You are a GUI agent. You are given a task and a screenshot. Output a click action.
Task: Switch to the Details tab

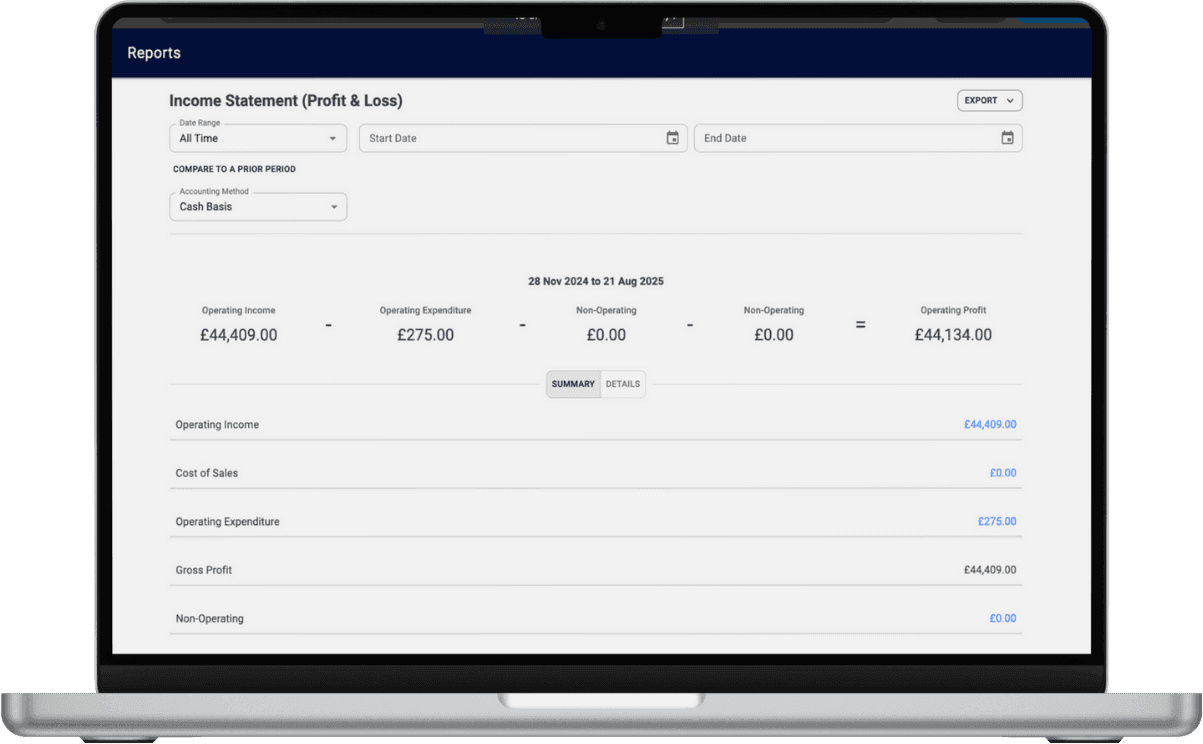coord(623,384)
